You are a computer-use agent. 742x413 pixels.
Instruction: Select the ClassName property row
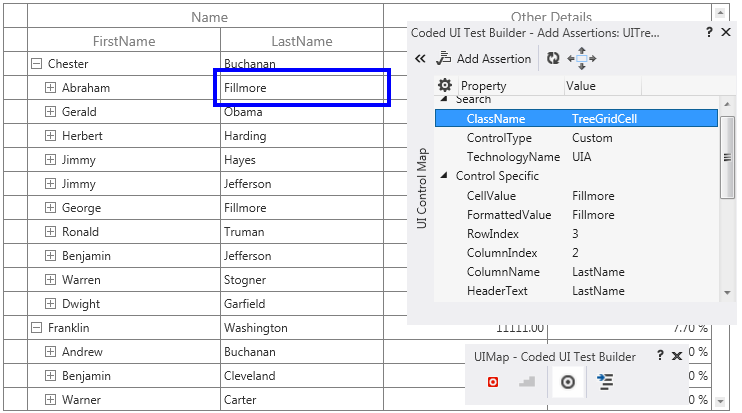pos(576,118)
